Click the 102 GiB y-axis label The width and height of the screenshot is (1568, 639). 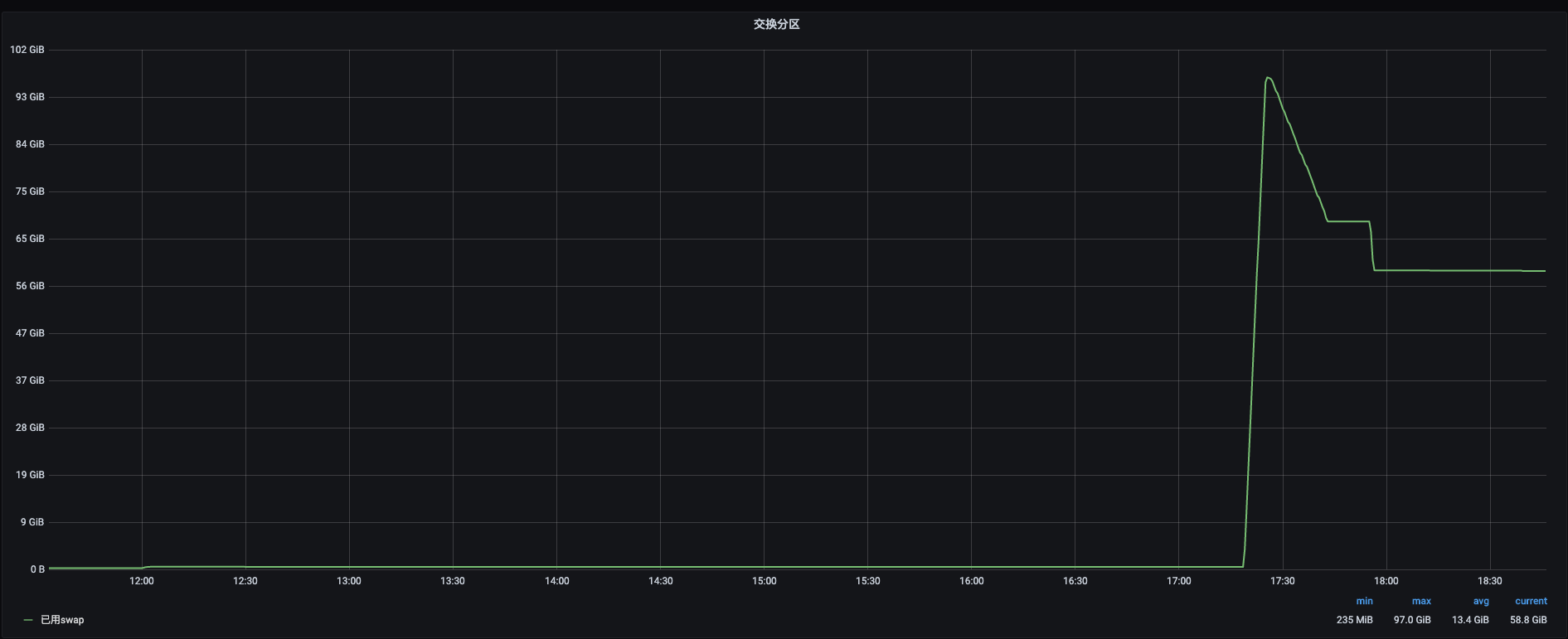point(27,50)
